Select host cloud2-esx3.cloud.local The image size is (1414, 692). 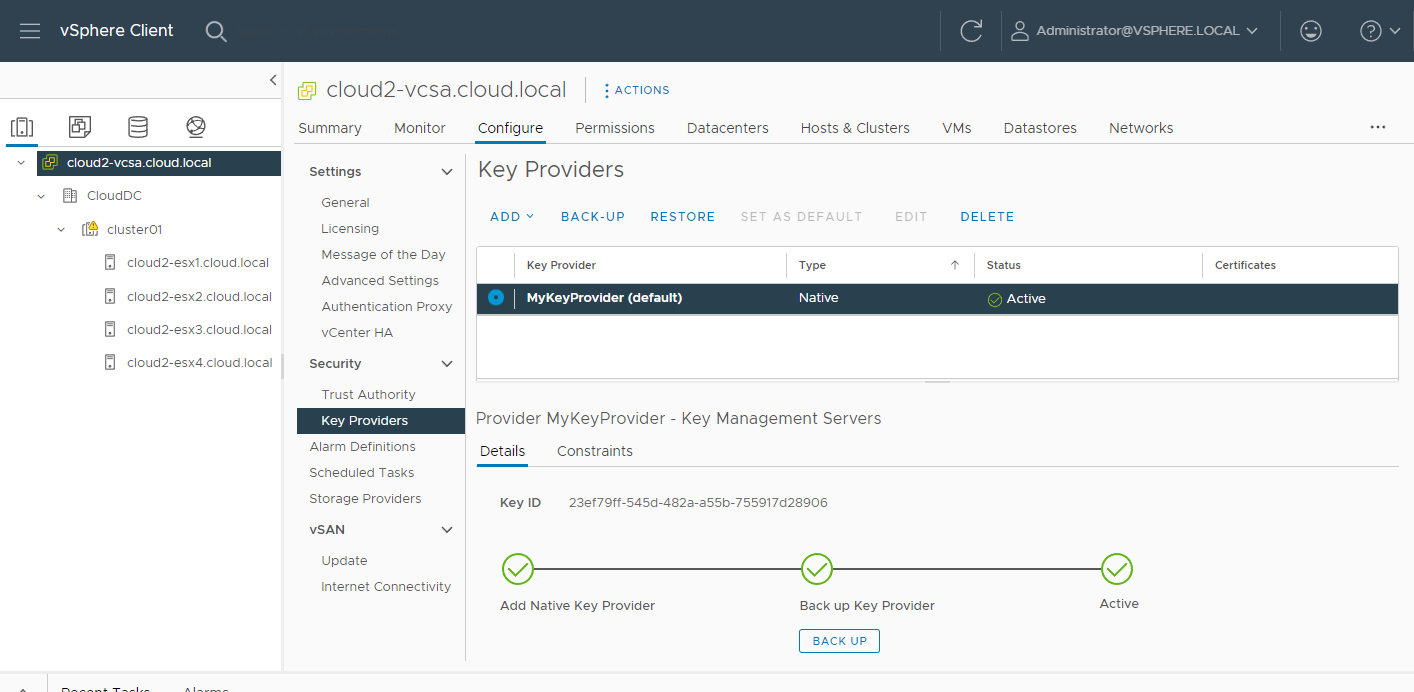click(x=199, y=329)
